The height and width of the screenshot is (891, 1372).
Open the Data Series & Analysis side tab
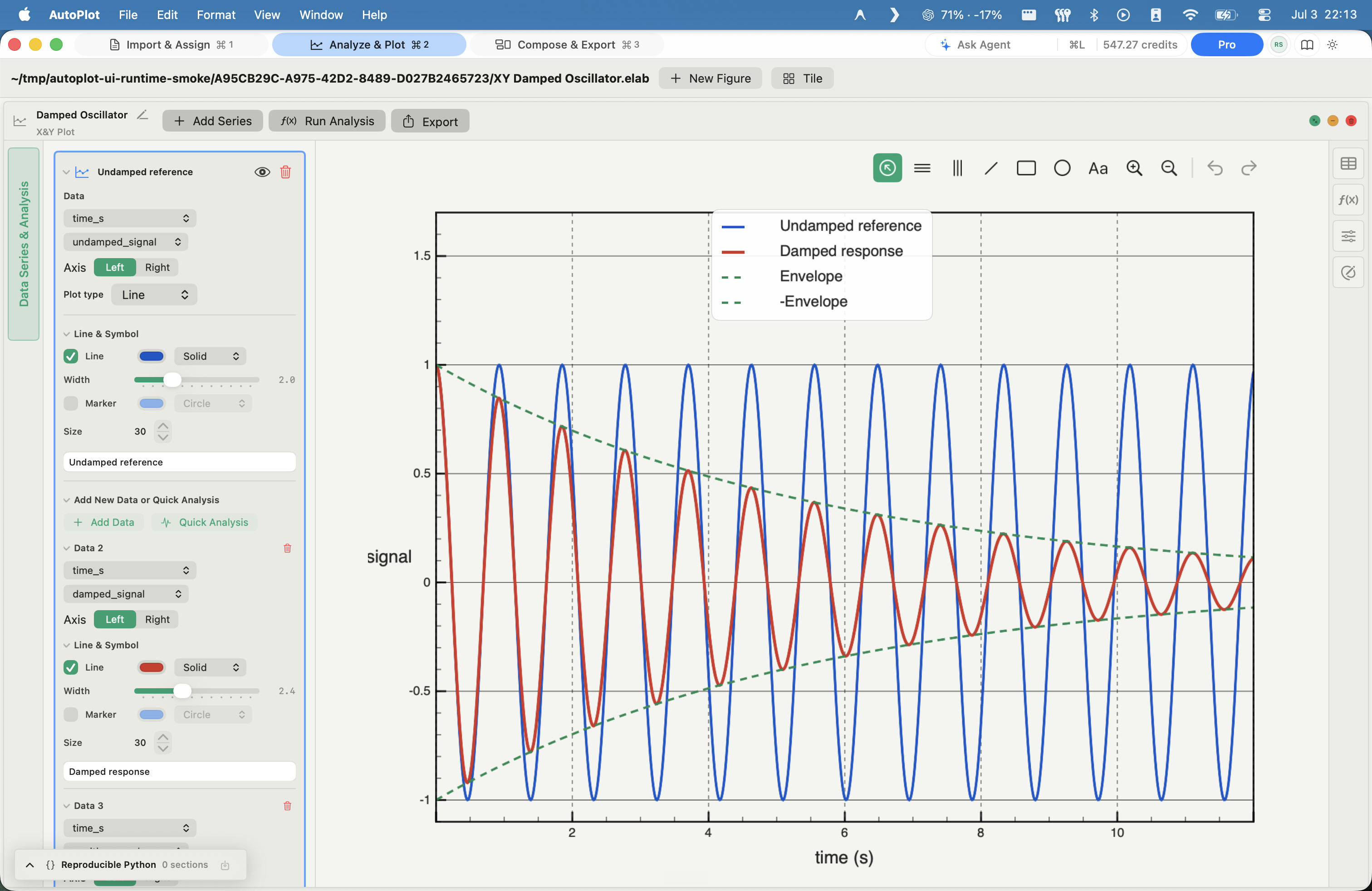(24, 244)
